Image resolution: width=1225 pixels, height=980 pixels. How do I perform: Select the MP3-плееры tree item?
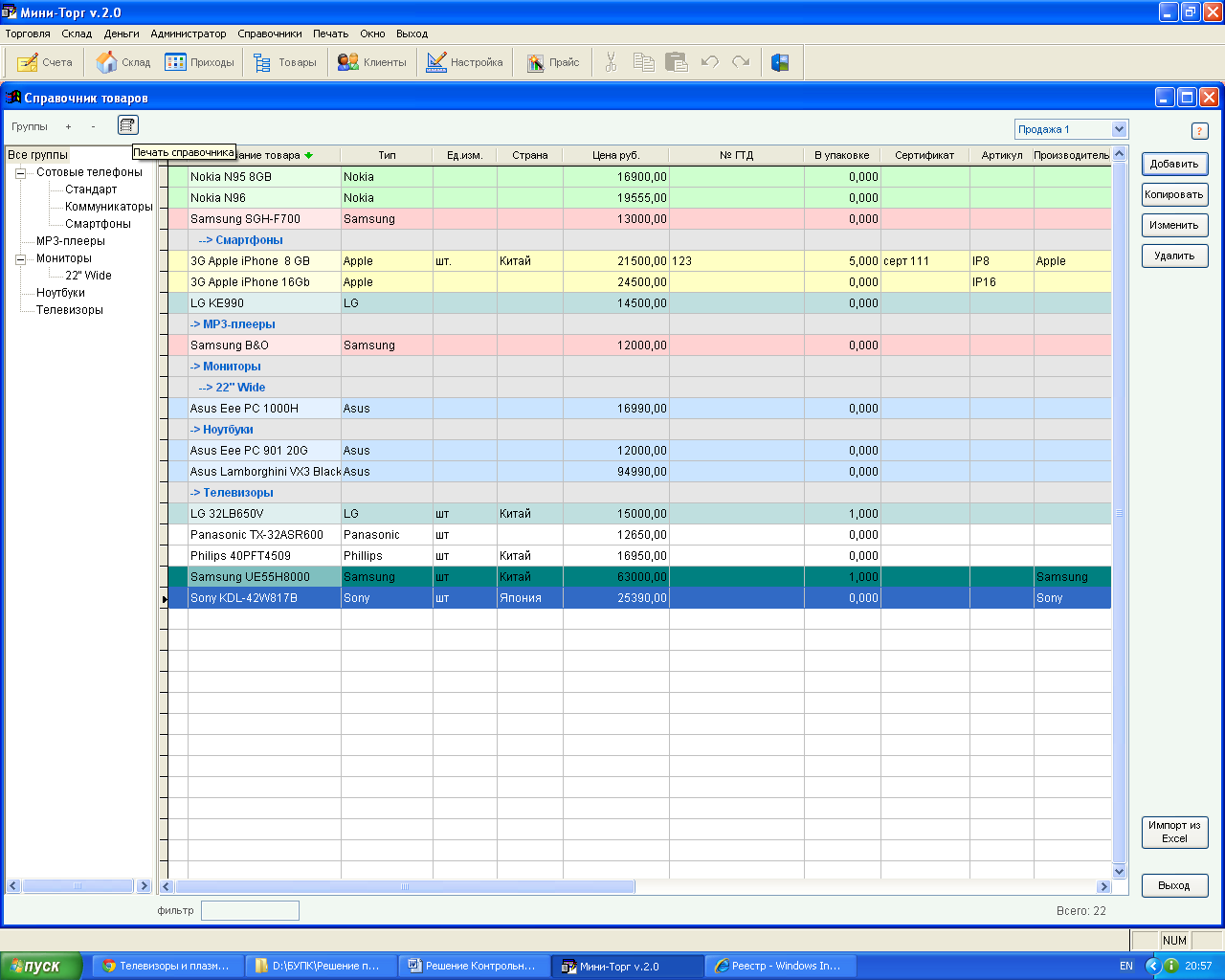71,241
